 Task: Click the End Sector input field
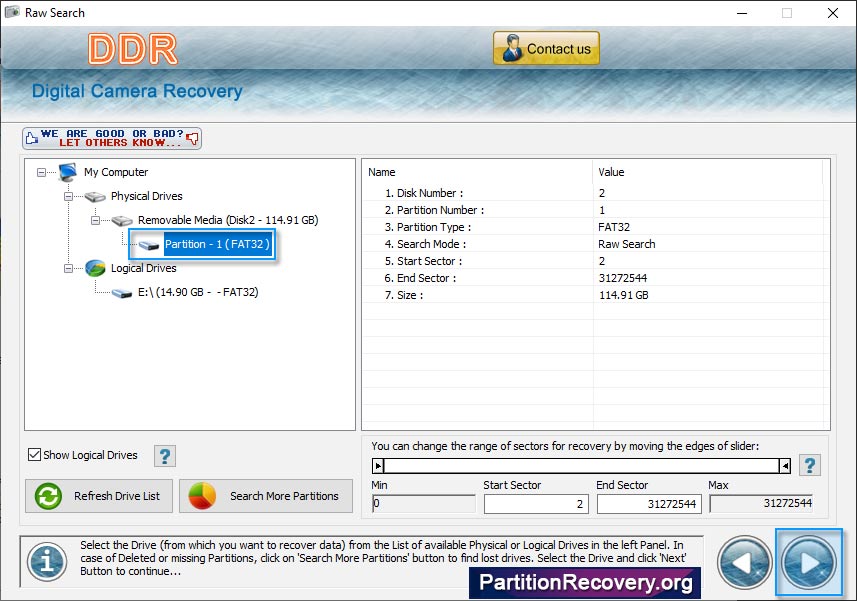point(650,504)
